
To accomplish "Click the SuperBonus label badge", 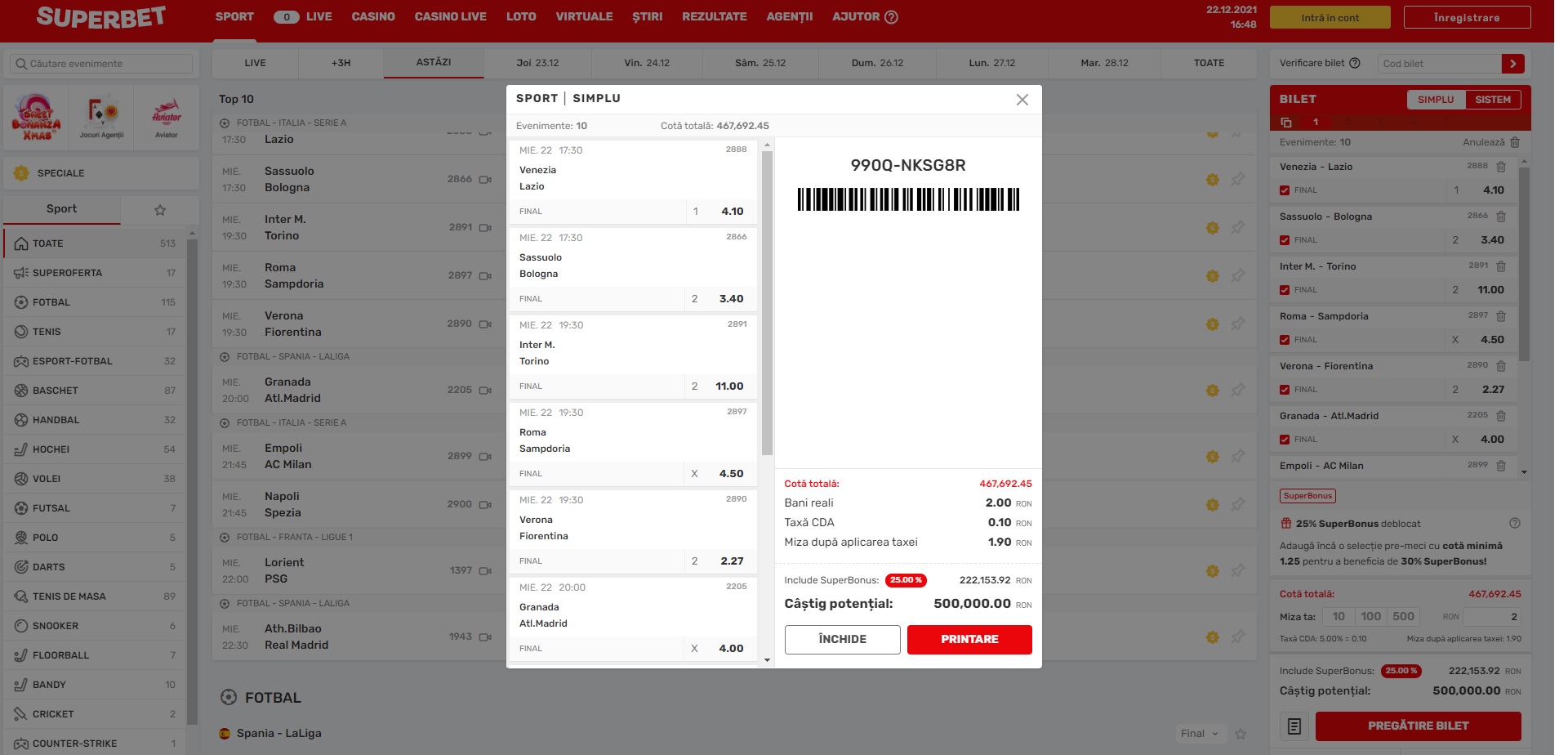I will pos(1307,496).
